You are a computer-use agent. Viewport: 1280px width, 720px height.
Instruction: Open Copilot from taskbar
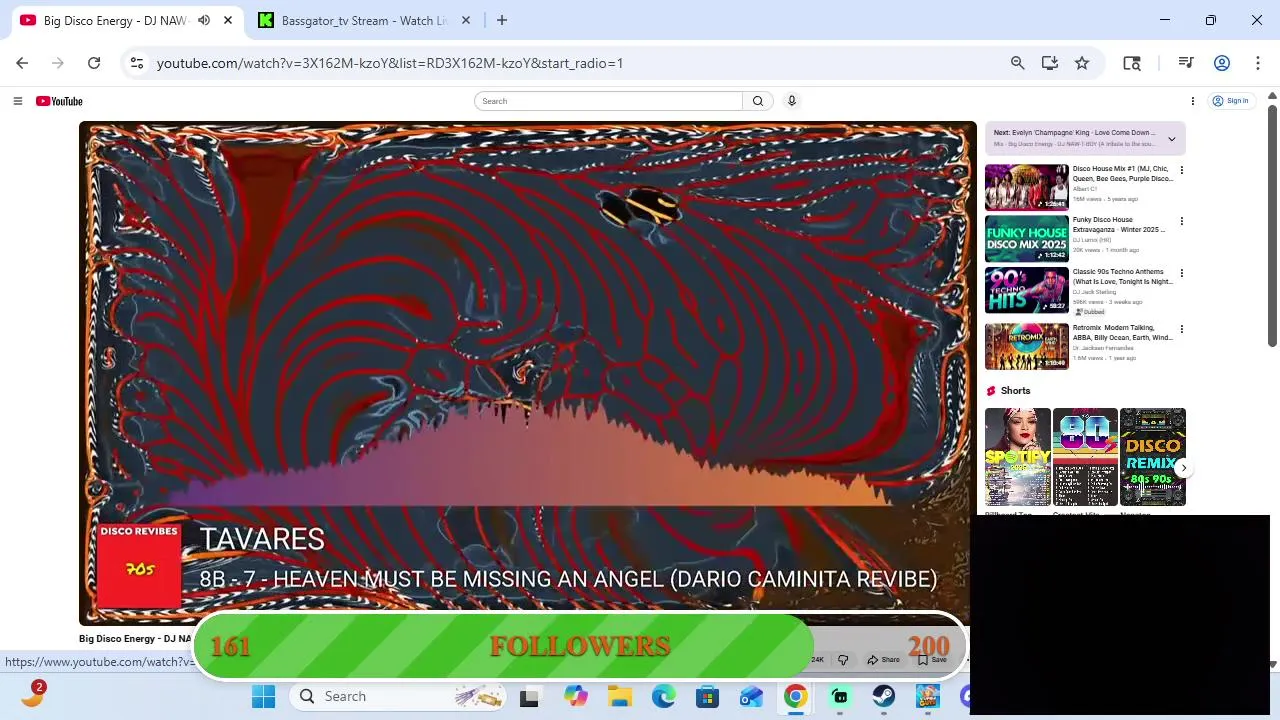point(575,697)
